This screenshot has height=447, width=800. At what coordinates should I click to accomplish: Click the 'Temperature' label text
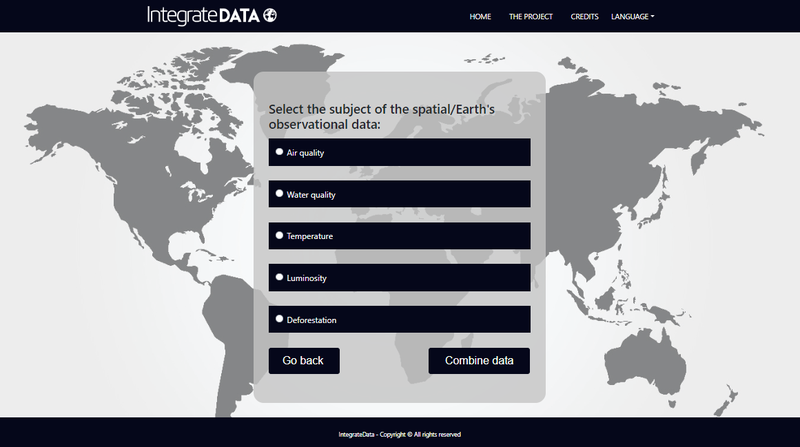[x=310, y=236]
